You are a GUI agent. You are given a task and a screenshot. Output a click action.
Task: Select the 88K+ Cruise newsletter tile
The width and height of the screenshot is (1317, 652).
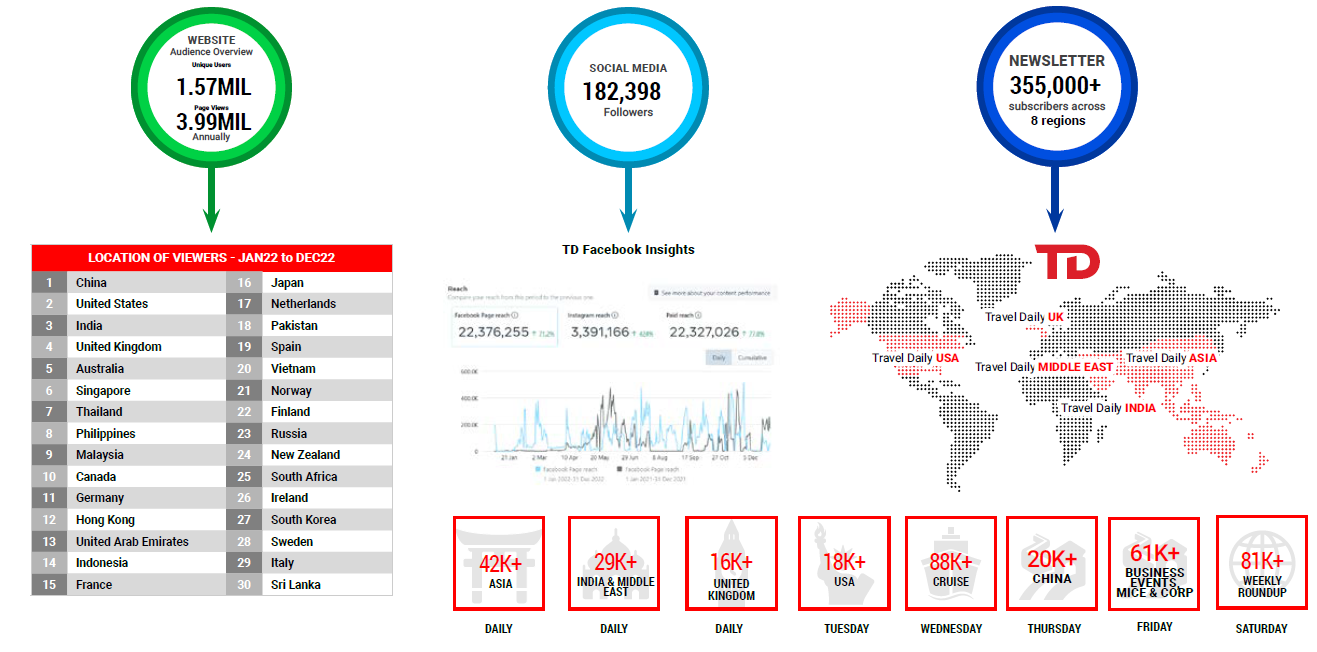tap(951, 563)
